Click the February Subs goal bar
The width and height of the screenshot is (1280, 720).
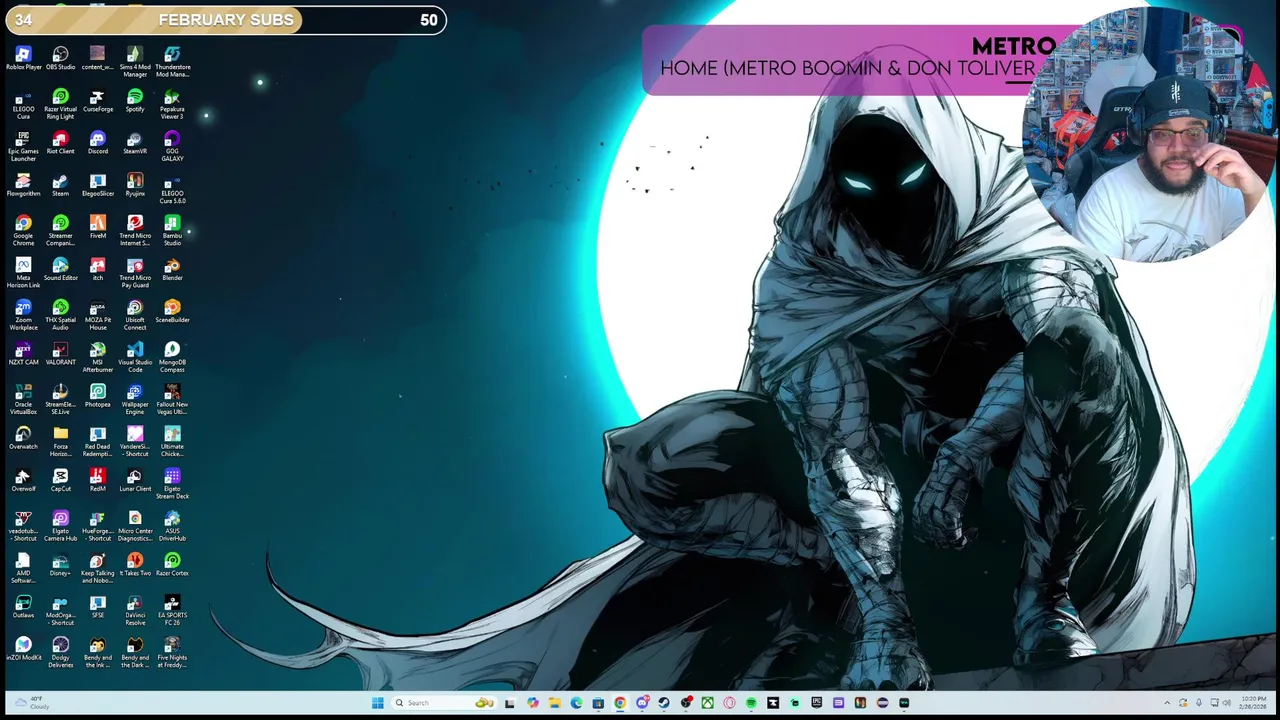click(x=225, y=20)
